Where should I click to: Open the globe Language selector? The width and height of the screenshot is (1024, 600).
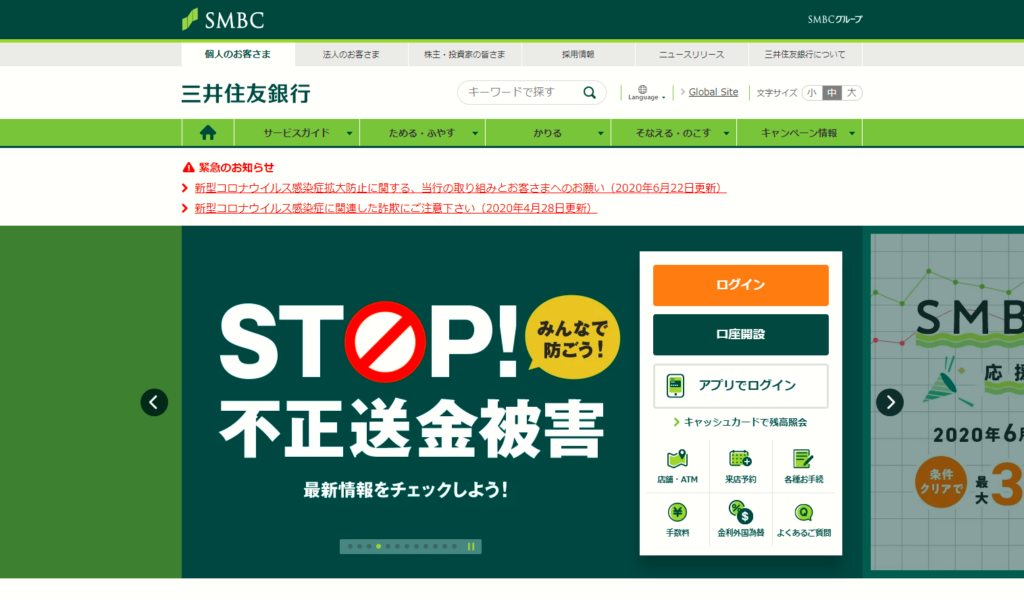(x=645, y=93)
